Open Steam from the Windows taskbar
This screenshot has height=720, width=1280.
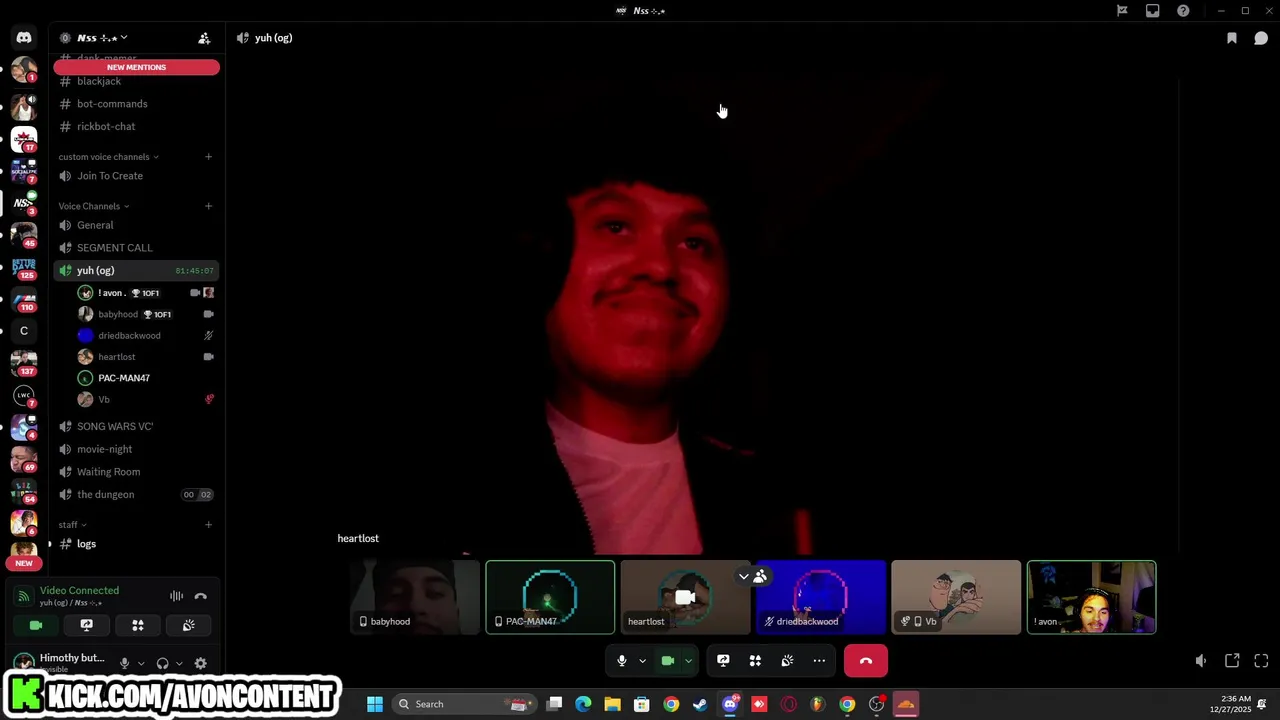coord(700,704)
